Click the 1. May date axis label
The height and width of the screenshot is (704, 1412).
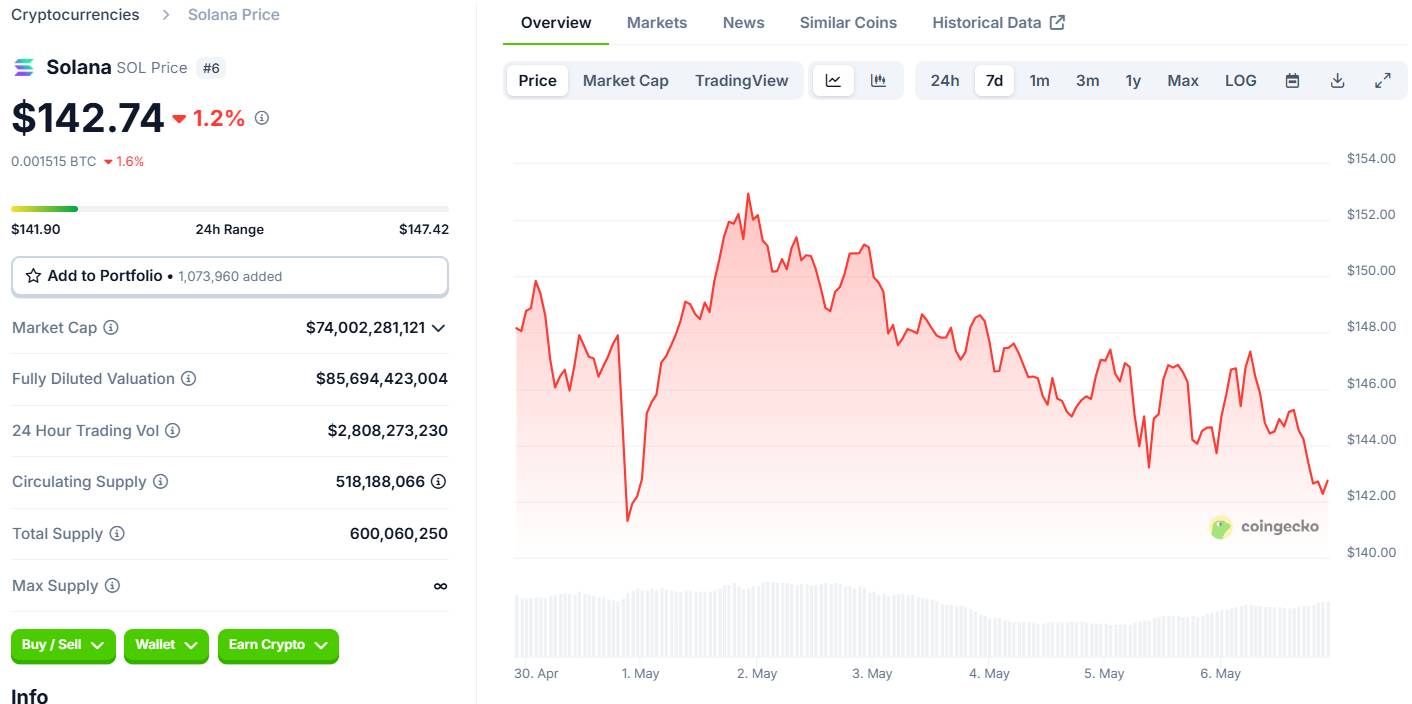coord(640,674)
